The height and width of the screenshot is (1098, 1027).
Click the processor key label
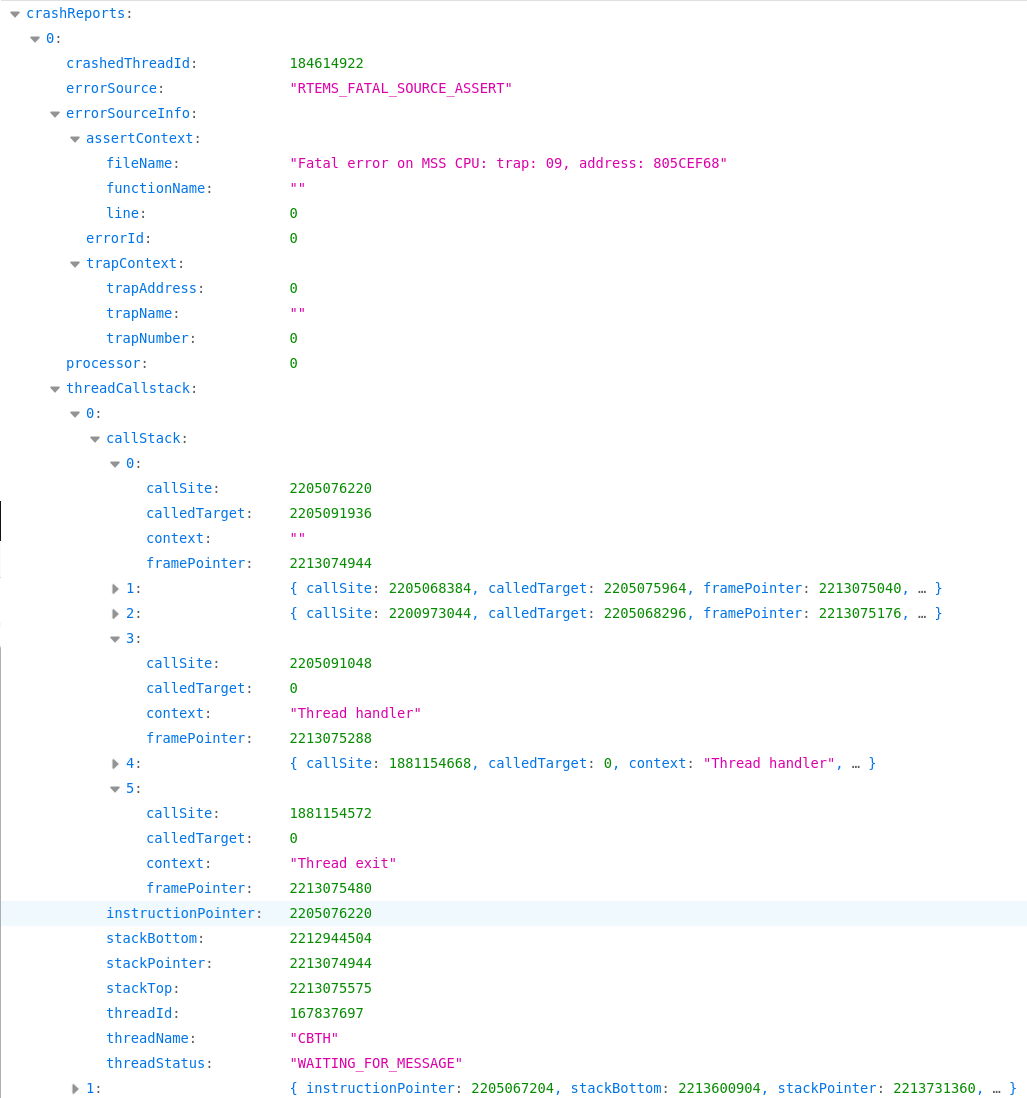tap(103, 364)
